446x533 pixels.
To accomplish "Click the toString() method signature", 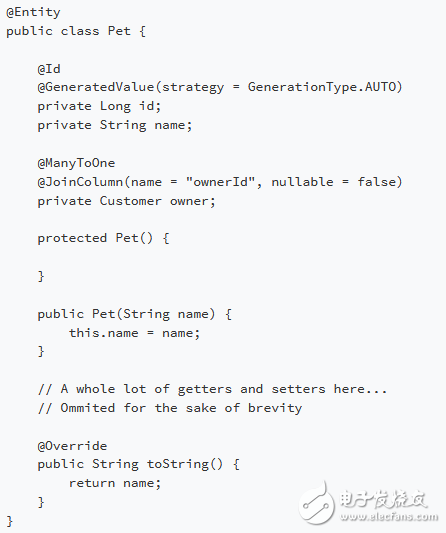I will click(138, 464).
